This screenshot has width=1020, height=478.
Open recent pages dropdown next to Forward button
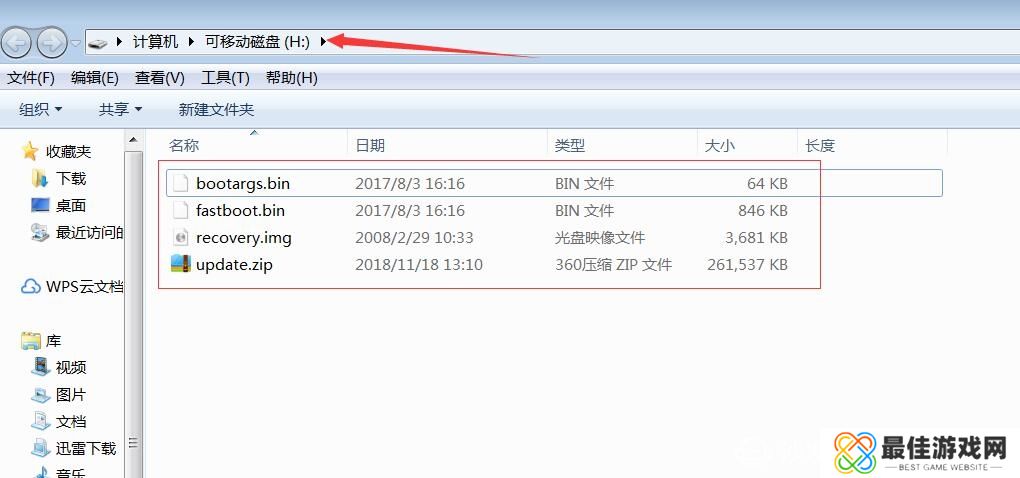tap(76, 44)
